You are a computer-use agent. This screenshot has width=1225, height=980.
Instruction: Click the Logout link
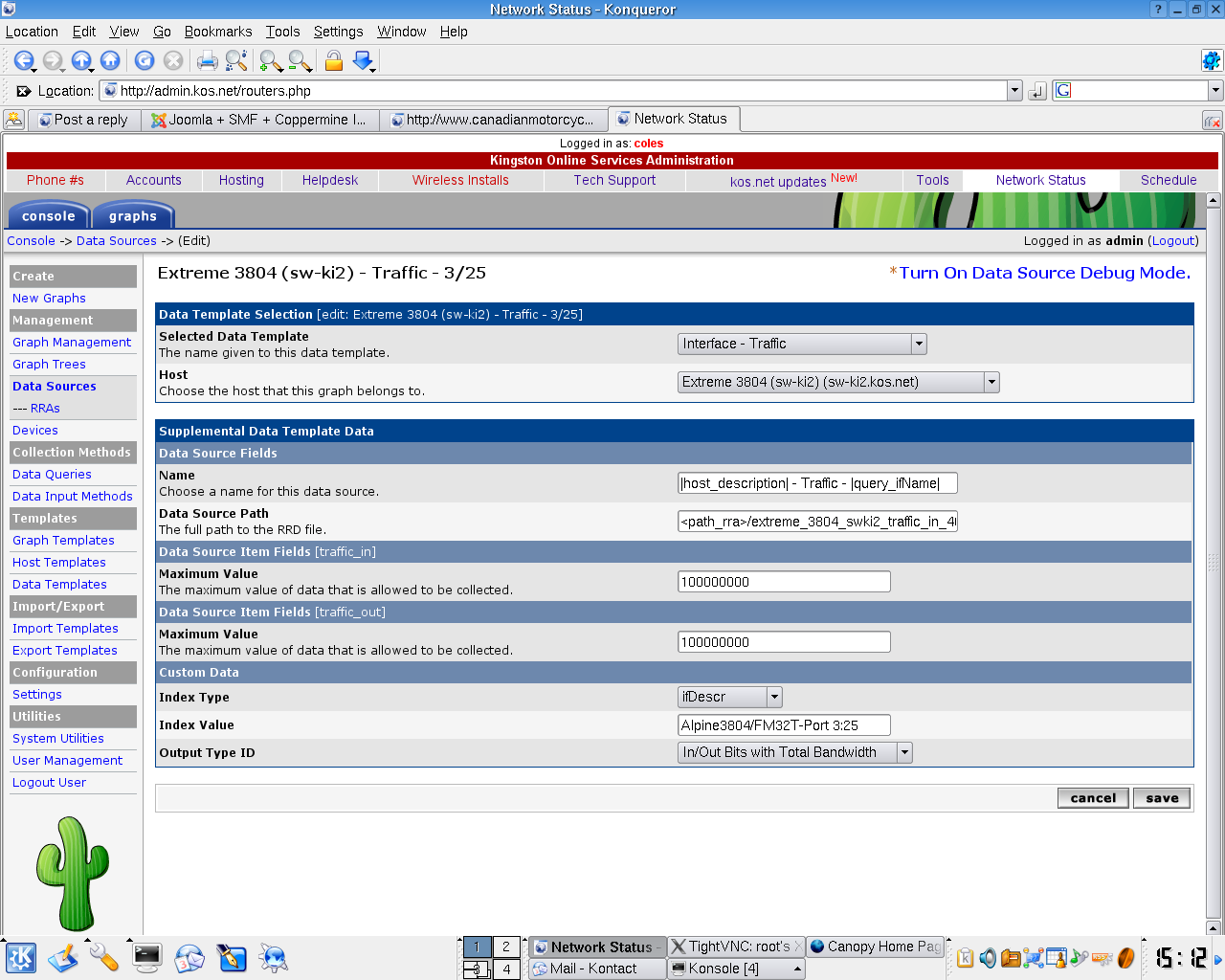[x=1173, y=240]
